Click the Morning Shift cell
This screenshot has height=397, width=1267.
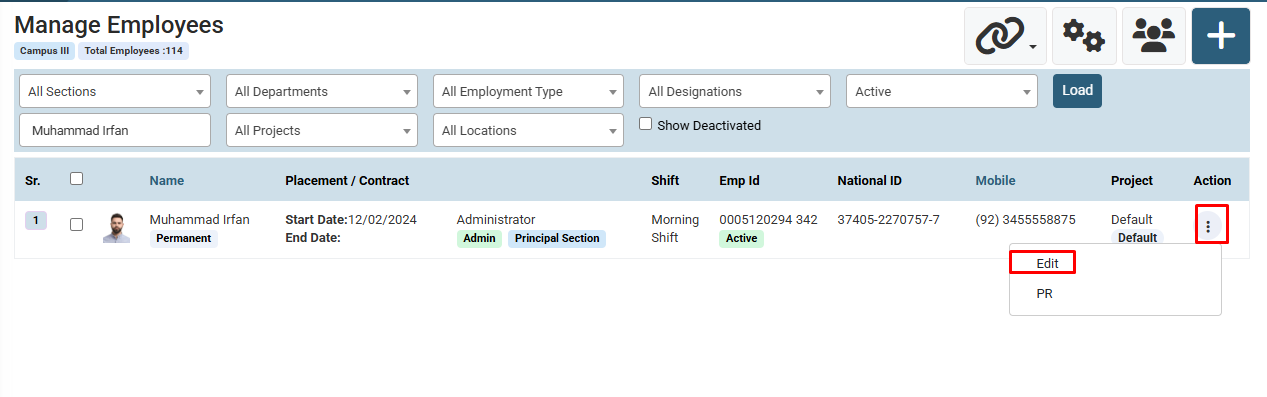(x=675, y=228)
